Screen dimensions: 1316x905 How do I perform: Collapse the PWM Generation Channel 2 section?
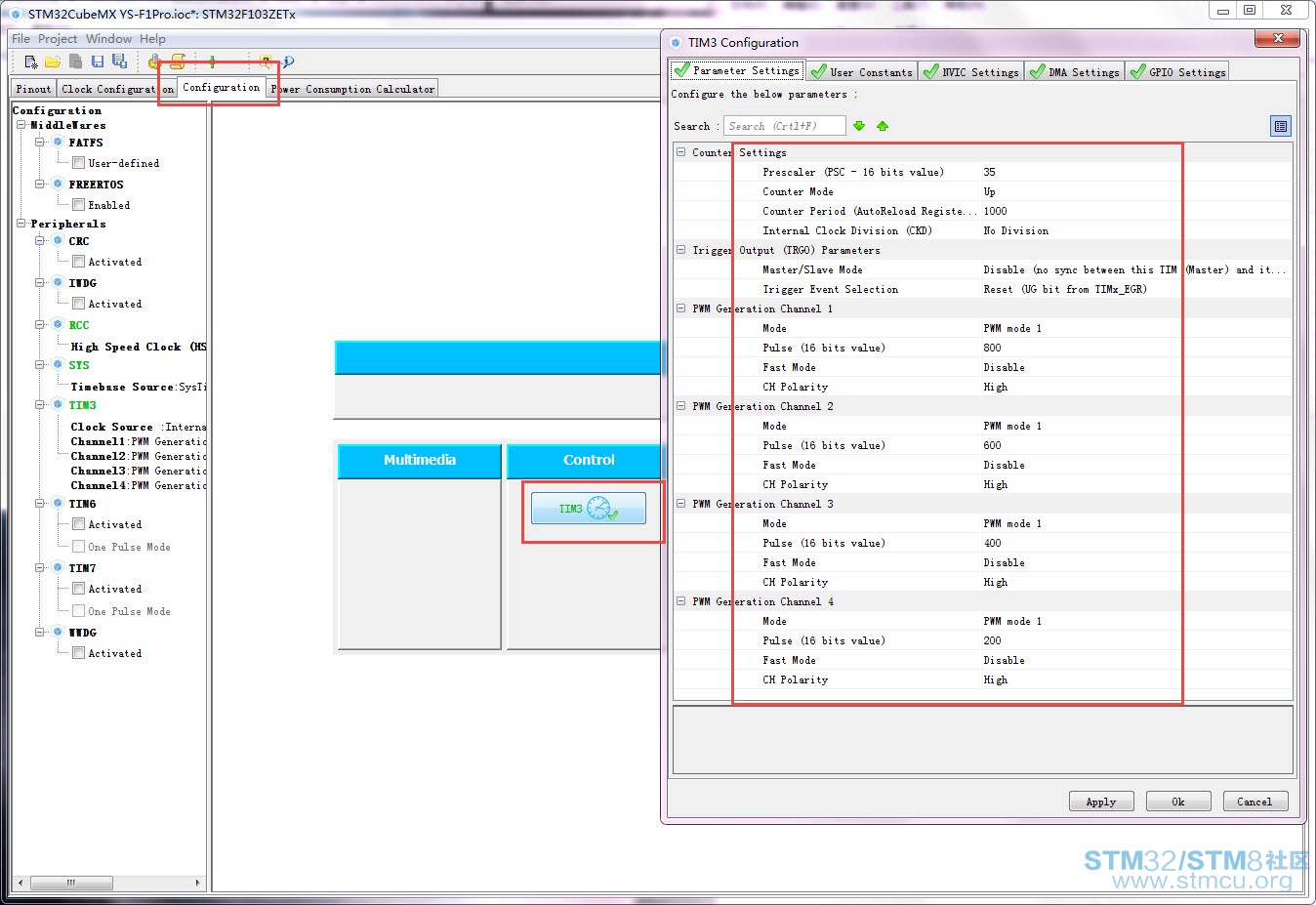(x=681, y=406)
